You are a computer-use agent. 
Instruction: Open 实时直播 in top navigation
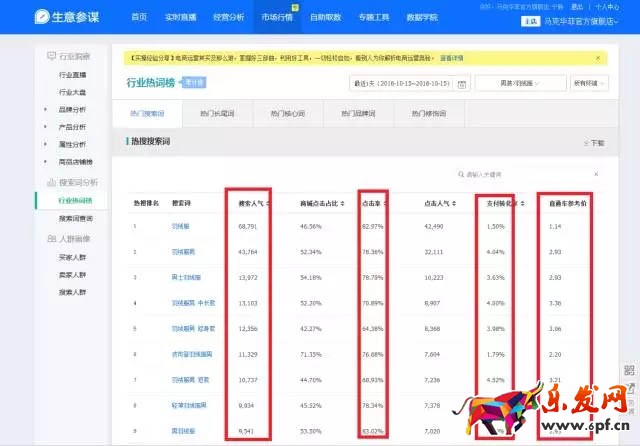(x=180, y=17)
